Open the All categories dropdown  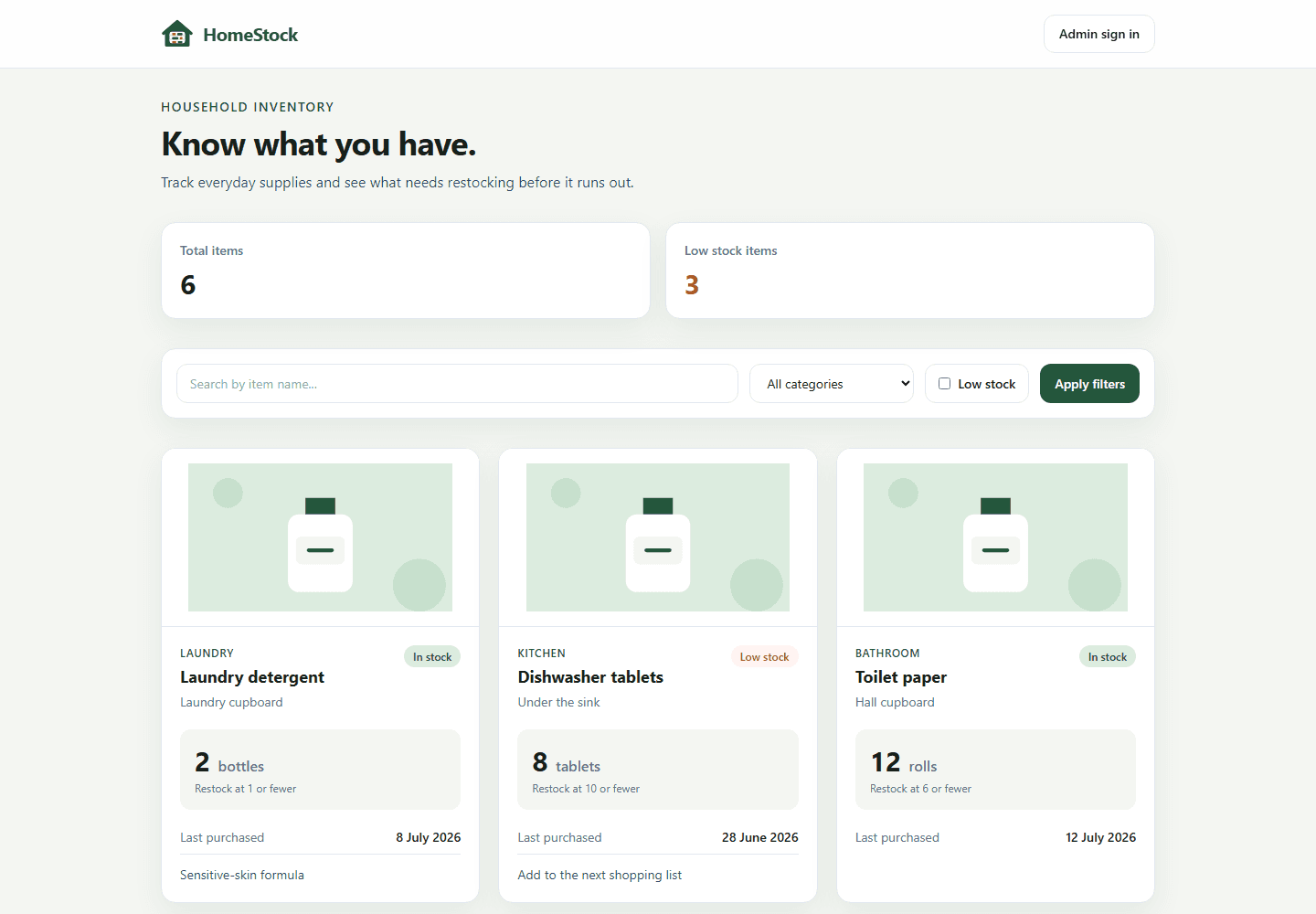click(x=832, y=384)
